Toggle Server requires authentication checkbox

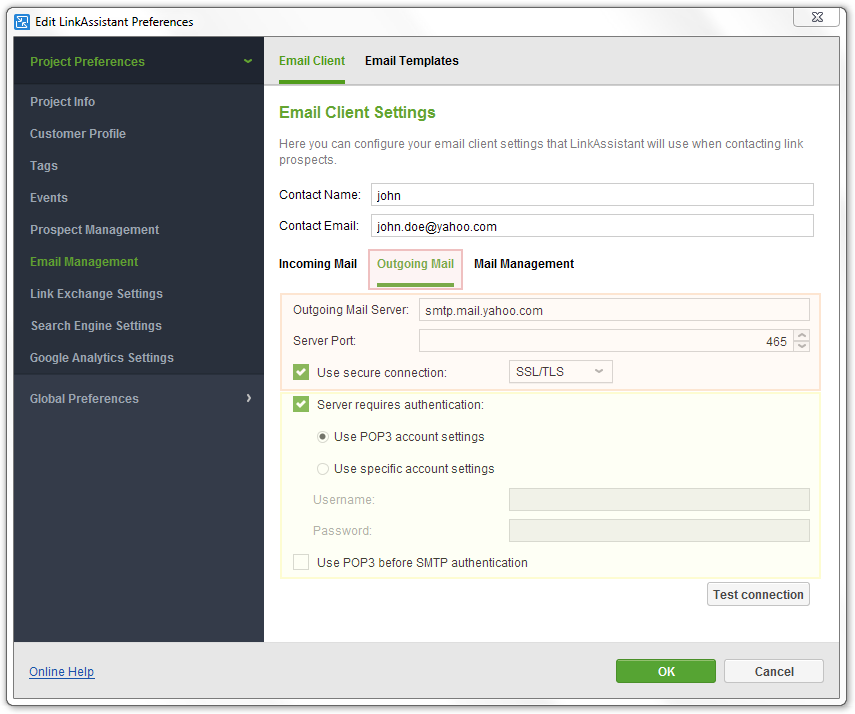pyautogui.click(x=301, y=404)
